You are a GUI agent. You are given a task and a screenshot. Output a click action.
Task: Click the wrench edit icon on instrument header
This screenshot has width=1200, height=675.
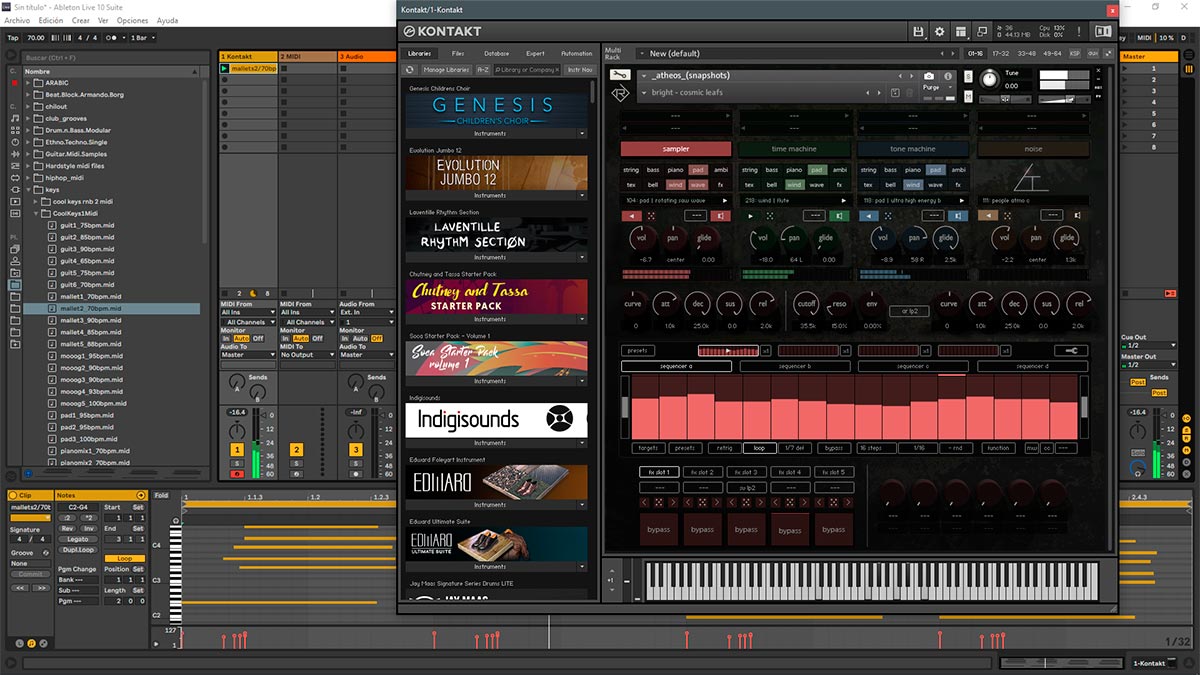click(x=619, y=75)
